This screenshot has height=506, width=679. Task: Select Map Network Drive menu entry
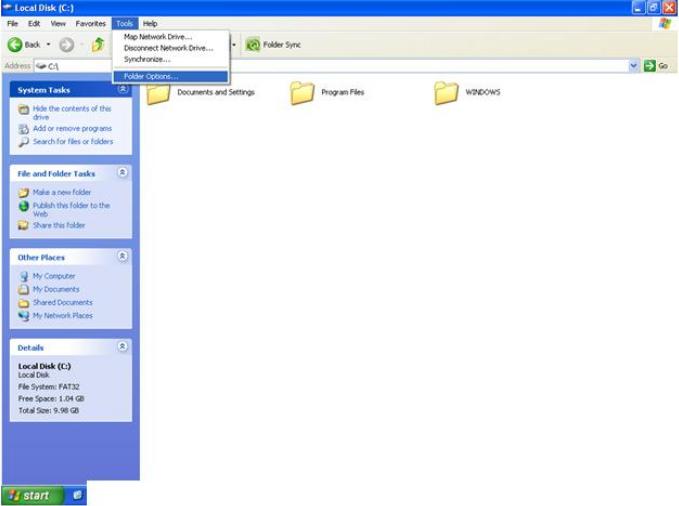click(x=158, y=37)
